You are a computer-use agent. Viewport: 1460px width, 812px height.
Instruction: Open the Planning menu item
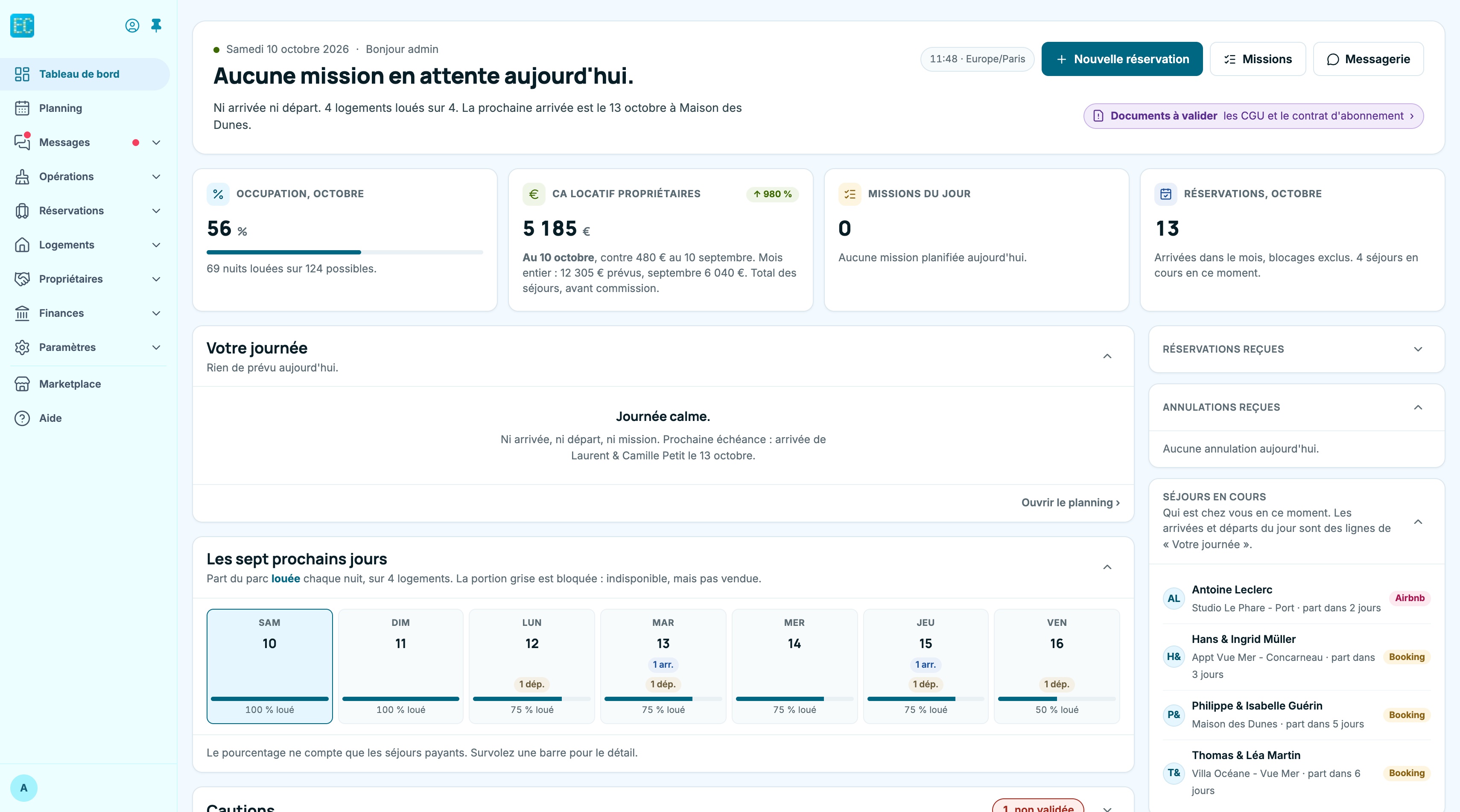85,108
